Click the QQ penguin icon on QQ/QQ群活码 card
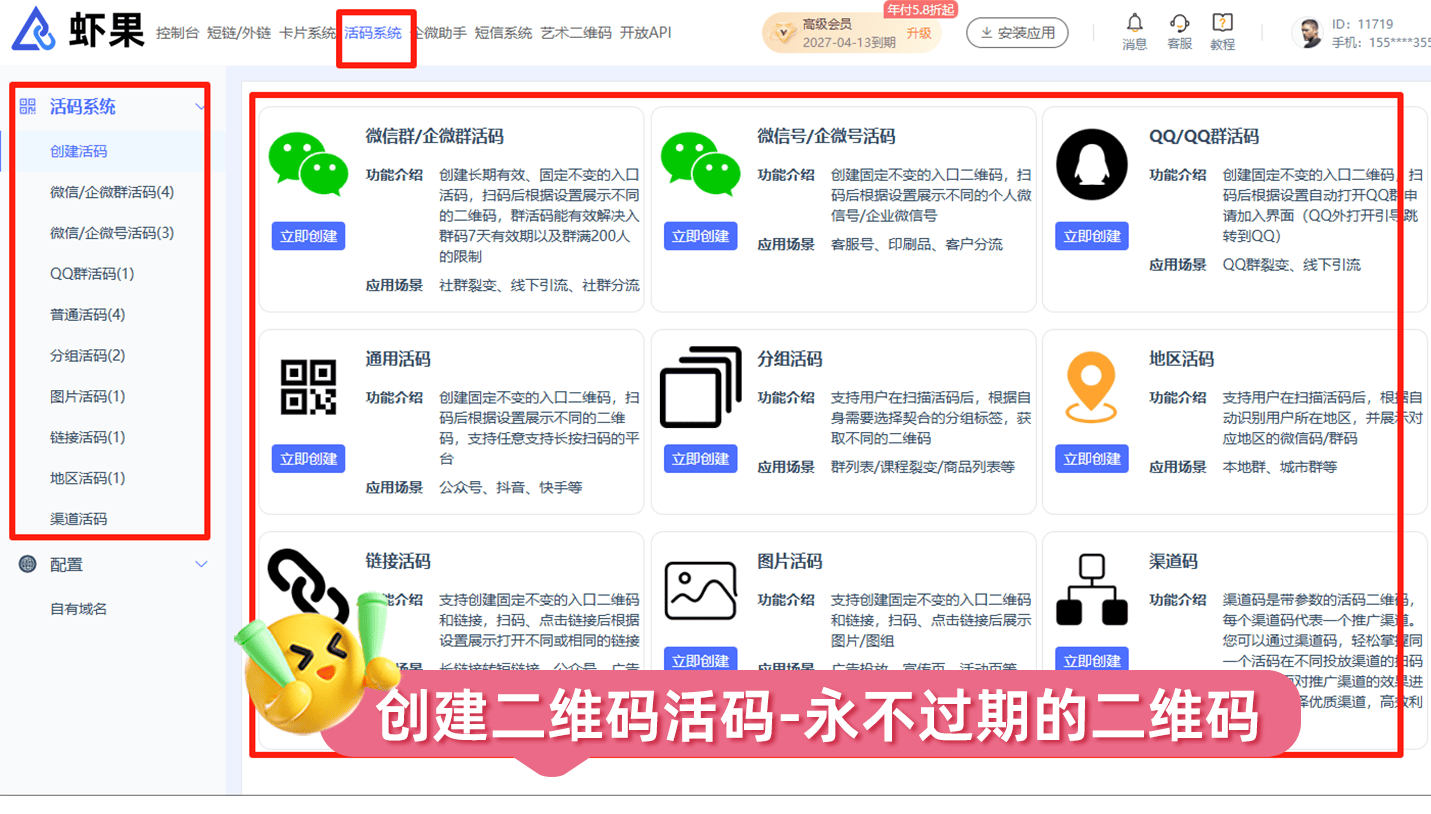This screenshot has height=814, width=1431. tap(1091, 164)
